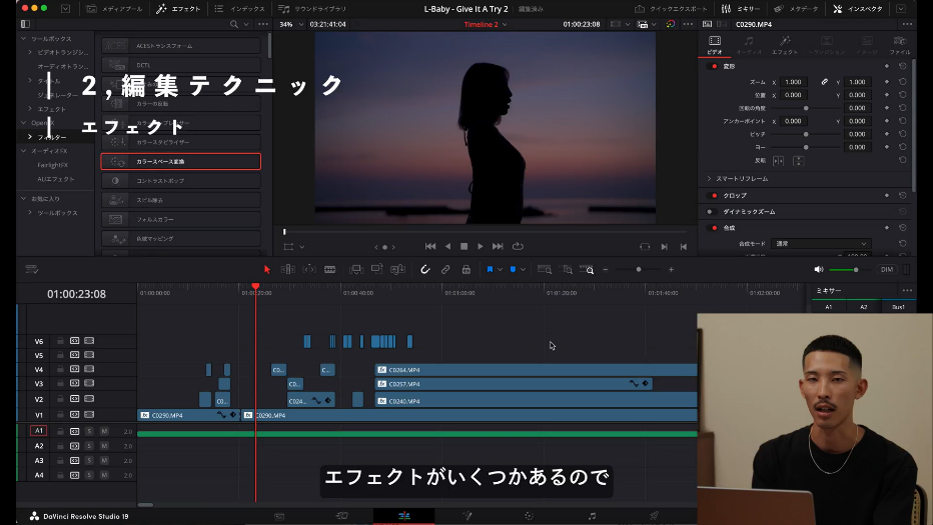933x525 pixels.
Task: Switch to the エフェクト inspector tab
Action: point(784,45)
